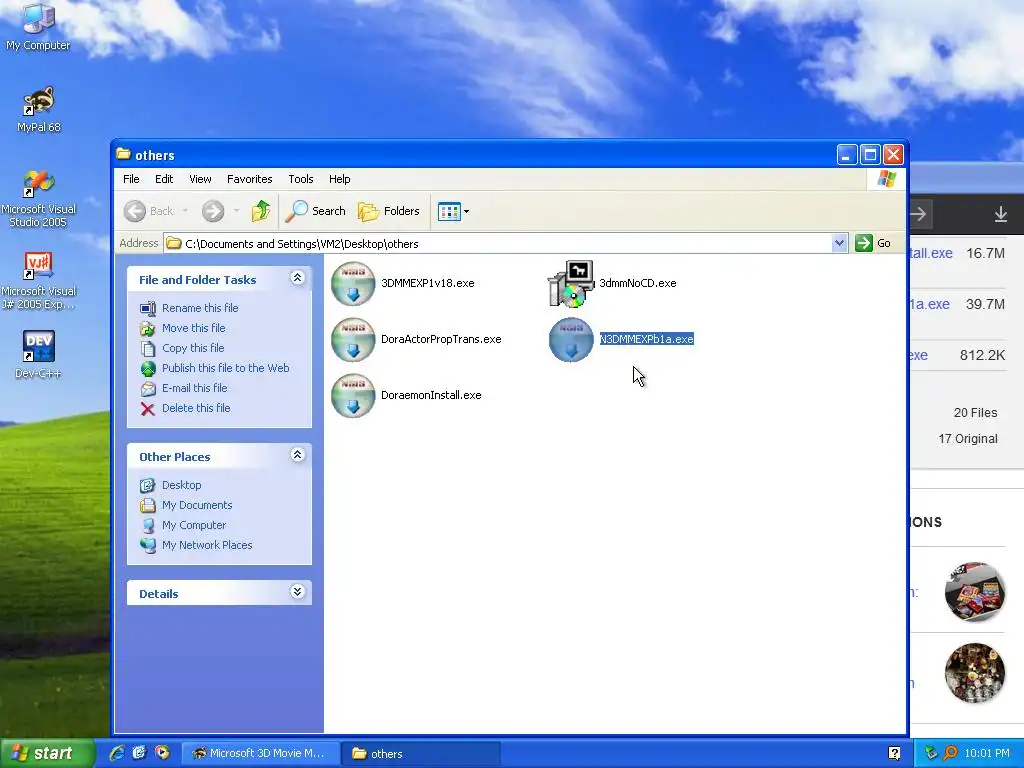Select the DoraActorPropTrans.exe installer icon
Screen dimensions: 1024x768
(x=353, y=340)
